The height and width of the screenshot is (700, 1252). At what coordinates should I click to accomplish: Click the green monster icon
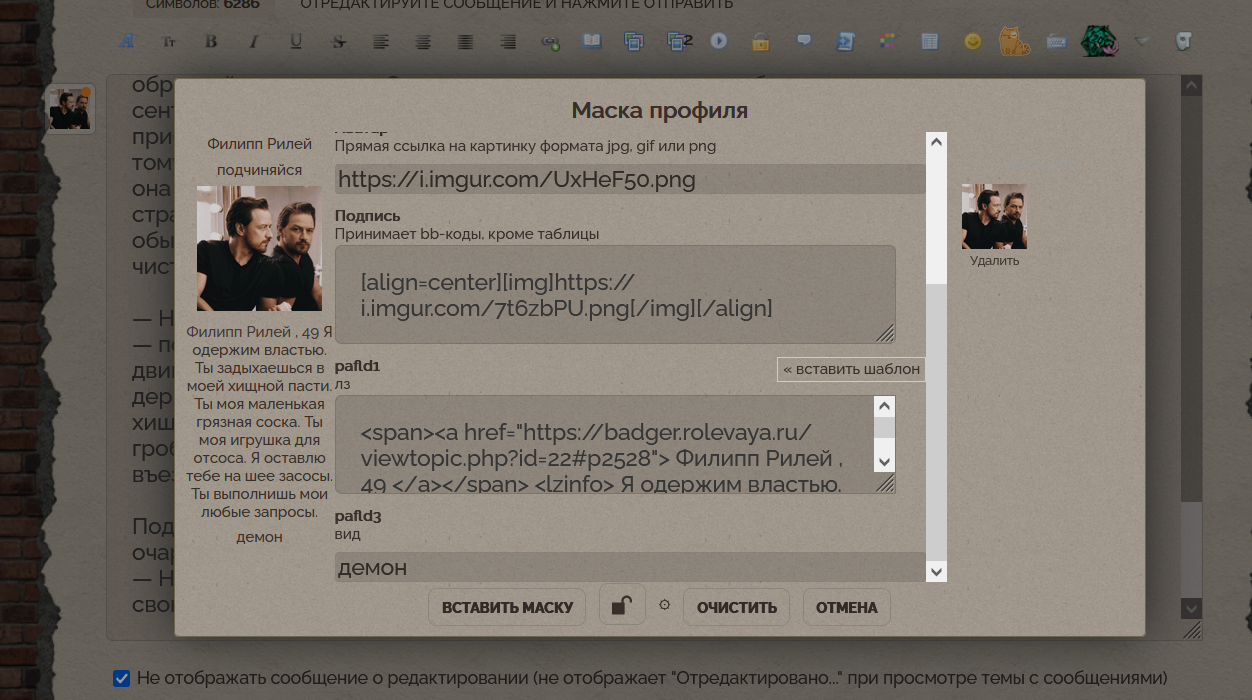click(1098, 41)
